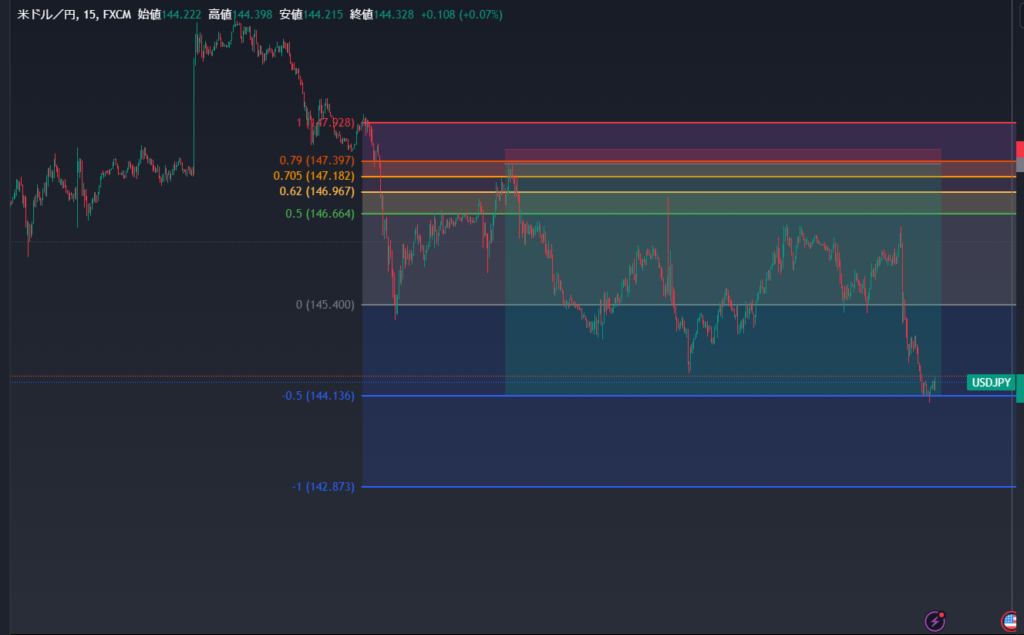
Task: Click the red price tag on right axis
Action: pyautogui.click(x=1019, y=149)
